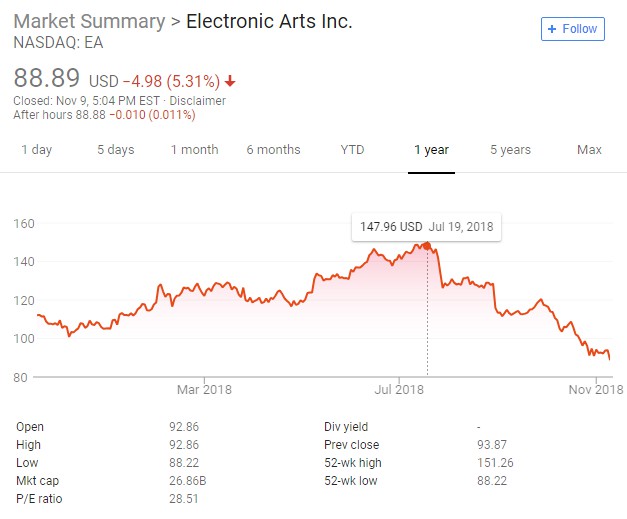627x519 pixels.
Task: Select the YTD range tab
Action: coord(352,150)
